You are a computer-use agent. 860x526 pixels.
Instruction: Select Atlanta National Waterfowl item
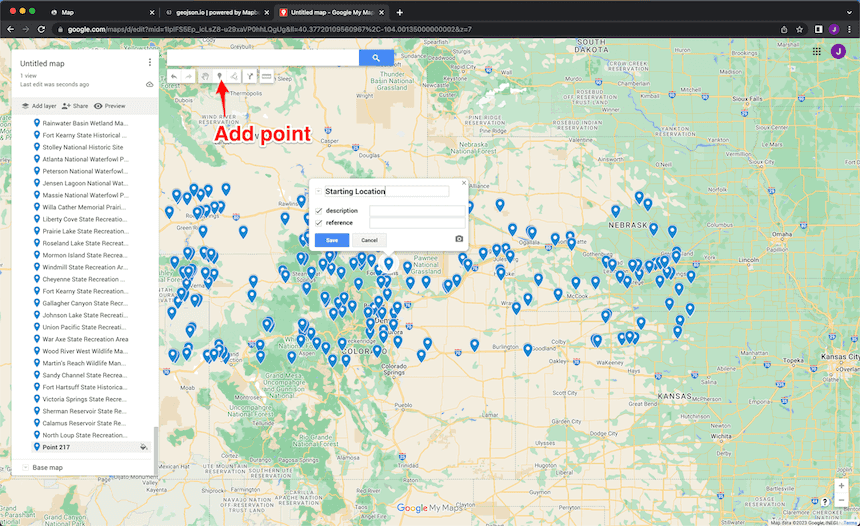85,159
